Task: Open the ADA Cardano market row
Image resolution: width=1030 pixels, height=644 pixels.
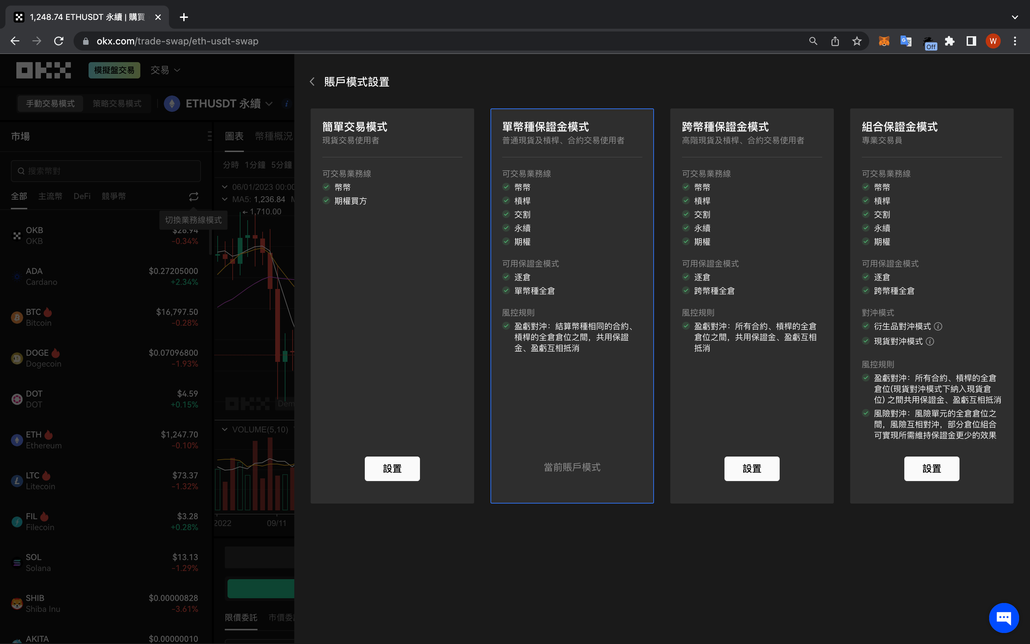Action: [x=106, y=276]
